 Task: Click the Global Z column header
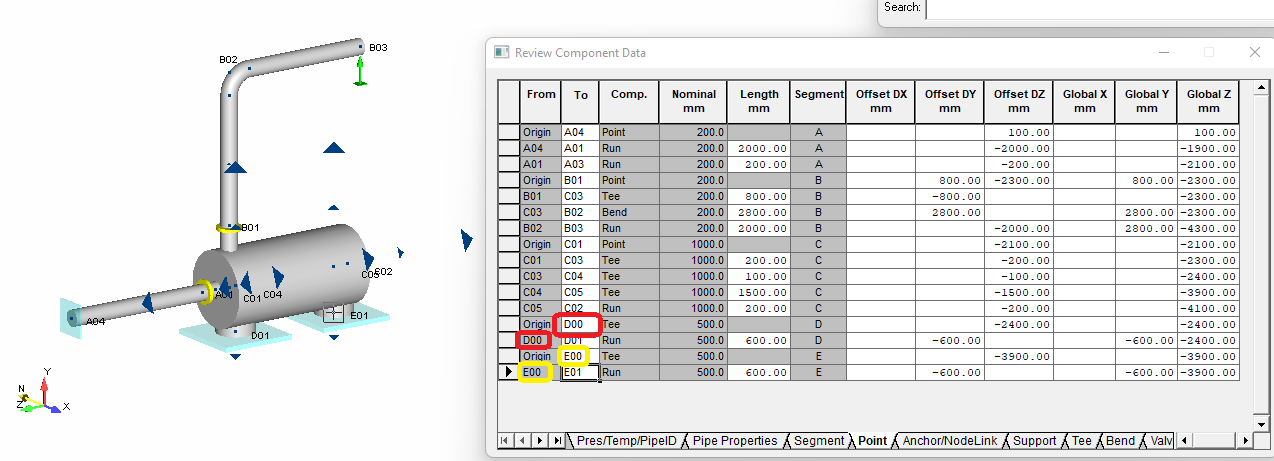(x=1208, y=101)
